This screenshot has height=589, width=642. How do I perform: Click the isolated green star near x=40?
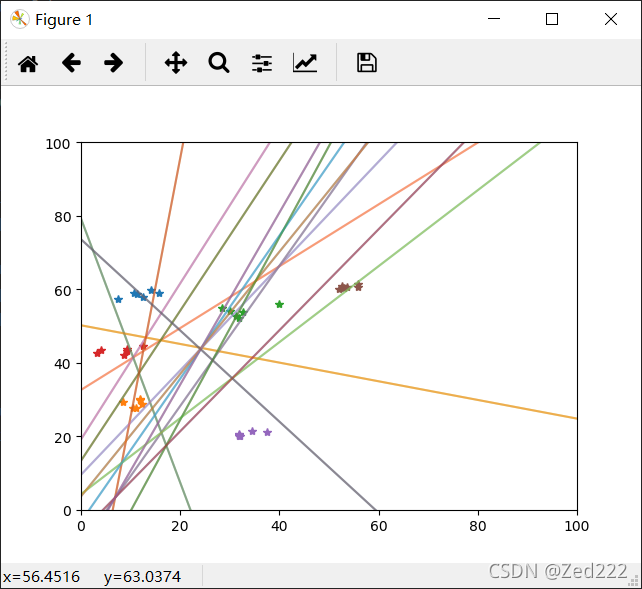click(279, 304)
